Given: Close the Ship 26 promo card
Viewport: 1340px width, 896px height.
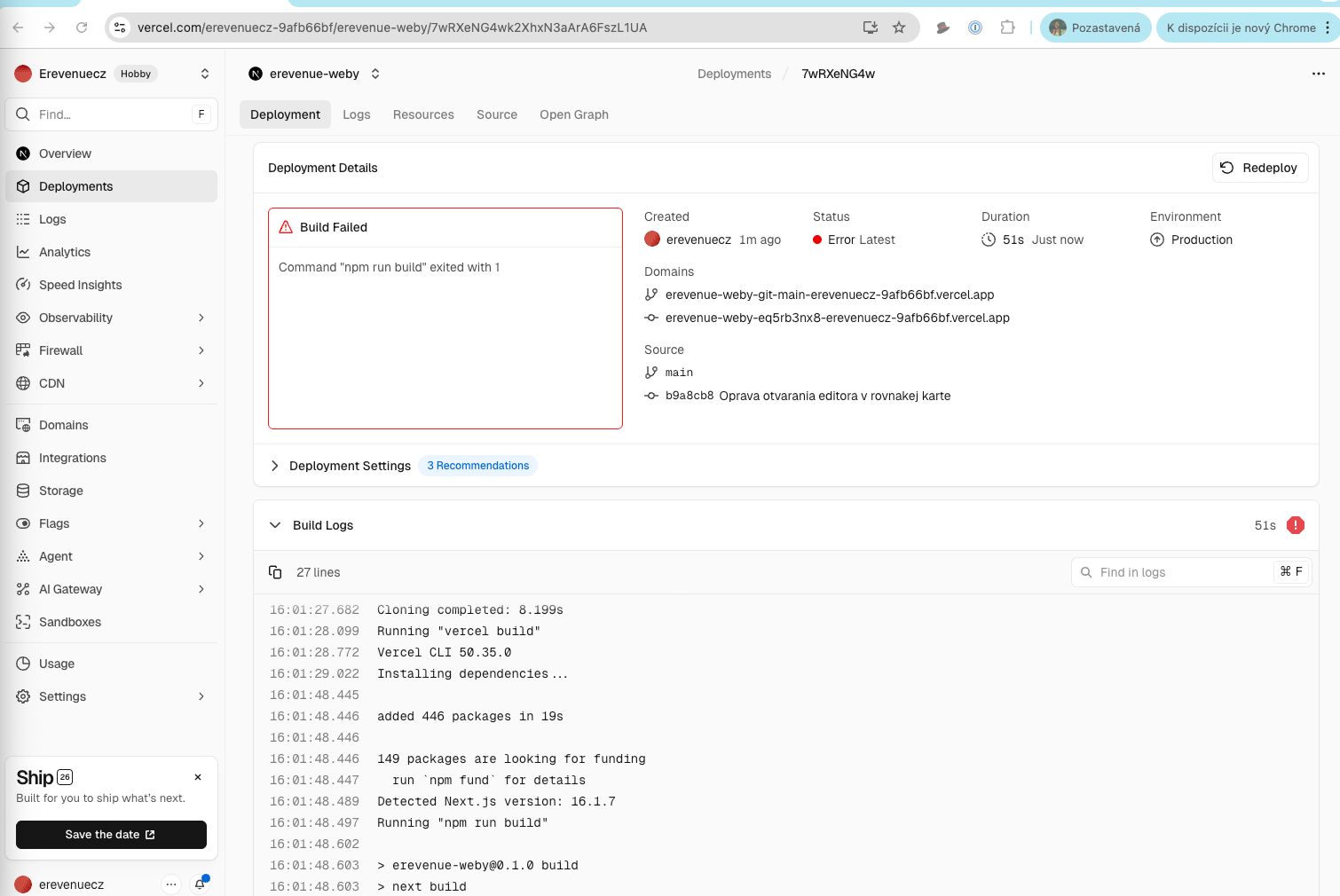Looking at the screenshot, I should (x=198, y=777).
